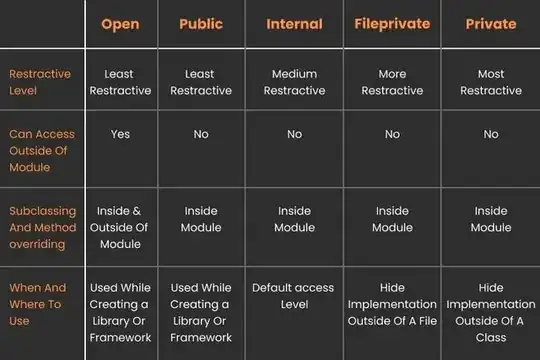Click the Medium Restractive cell

click(x=294, y=82)
